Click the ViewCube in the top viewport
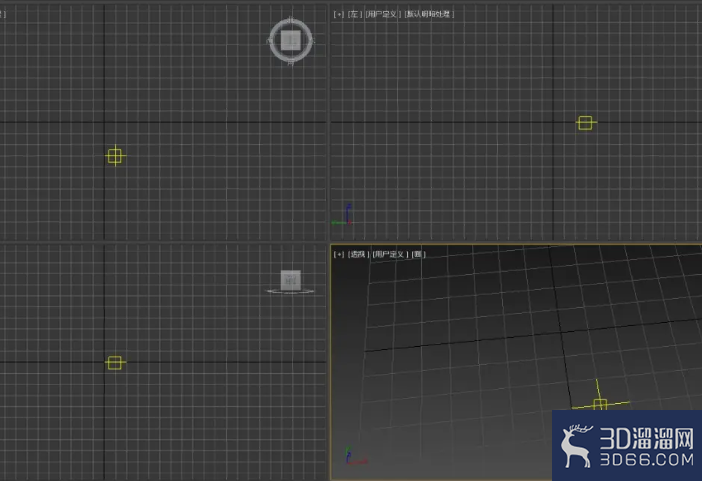The height and width of the screenshot is (481, 702). (x=291, y=40)
